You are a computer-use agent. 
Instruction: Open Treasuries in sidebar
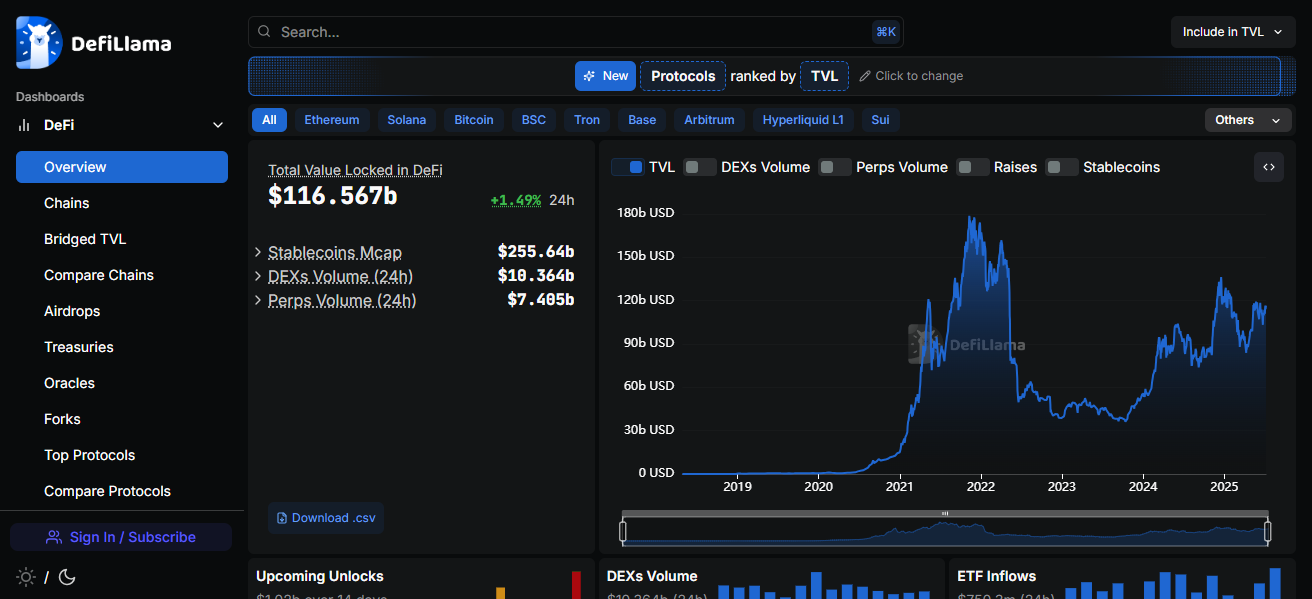[122, 347]
